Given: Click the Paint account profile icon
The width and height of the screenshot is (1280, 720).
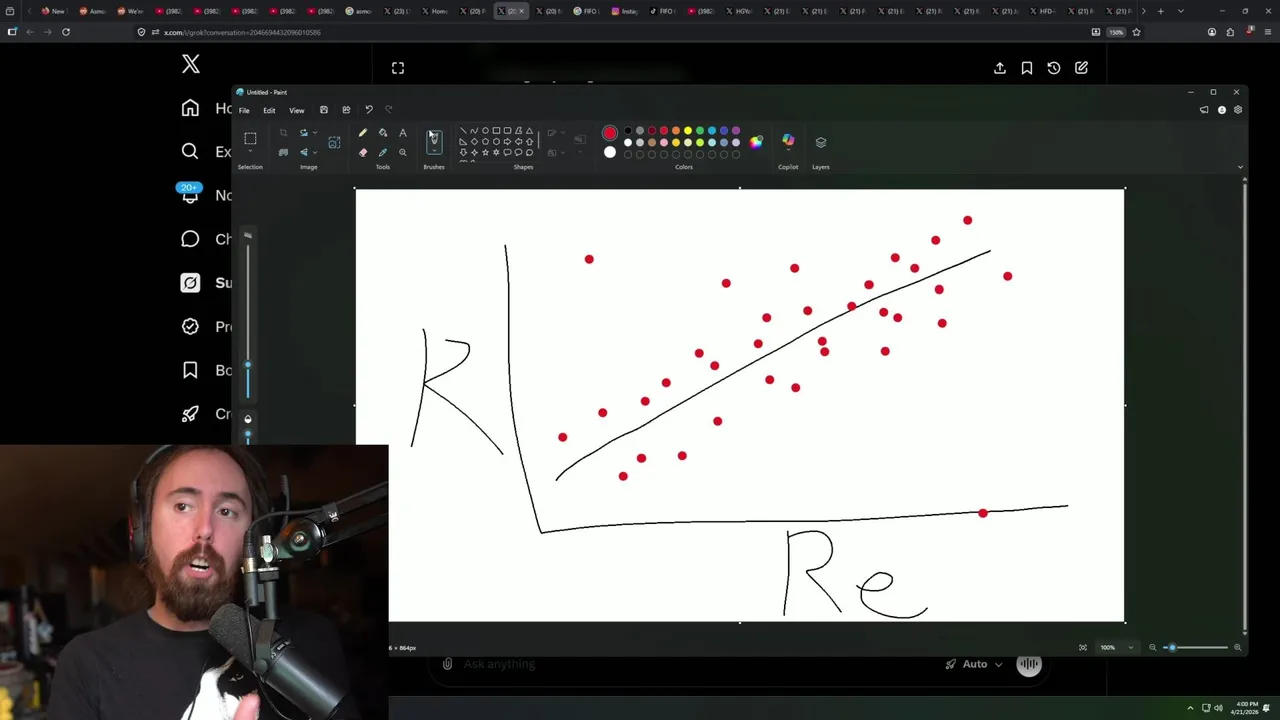Looking at the screenshot, I should pyautogui.click(x=1221, y=110).
